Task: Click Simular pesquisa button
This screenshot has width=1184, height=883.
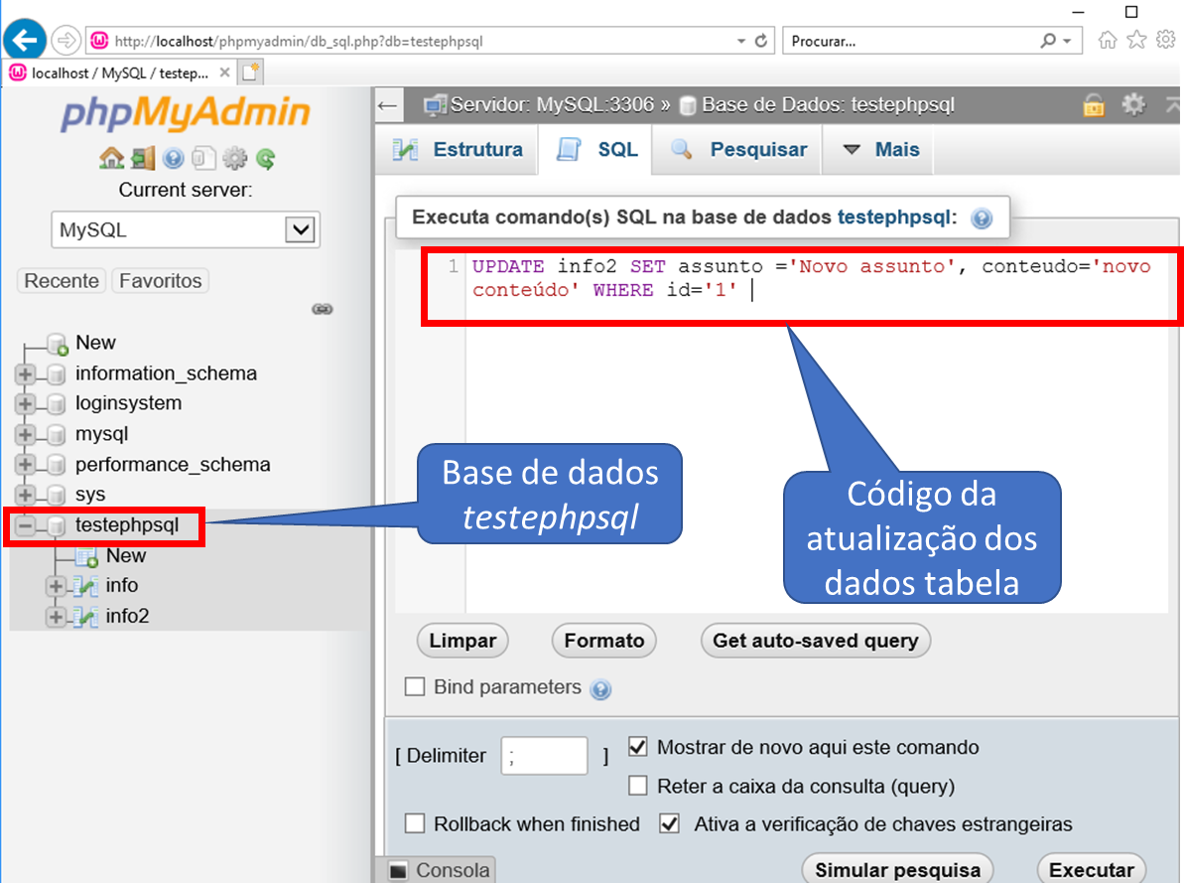Action: [x=898, y=869]
